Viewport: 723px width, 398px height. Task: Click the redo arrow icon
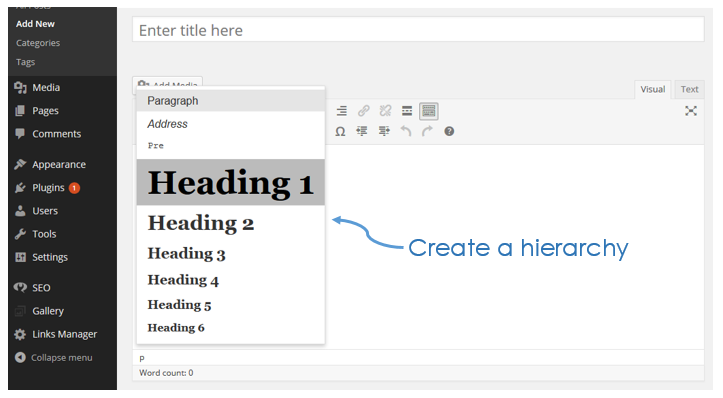[427, 131]
